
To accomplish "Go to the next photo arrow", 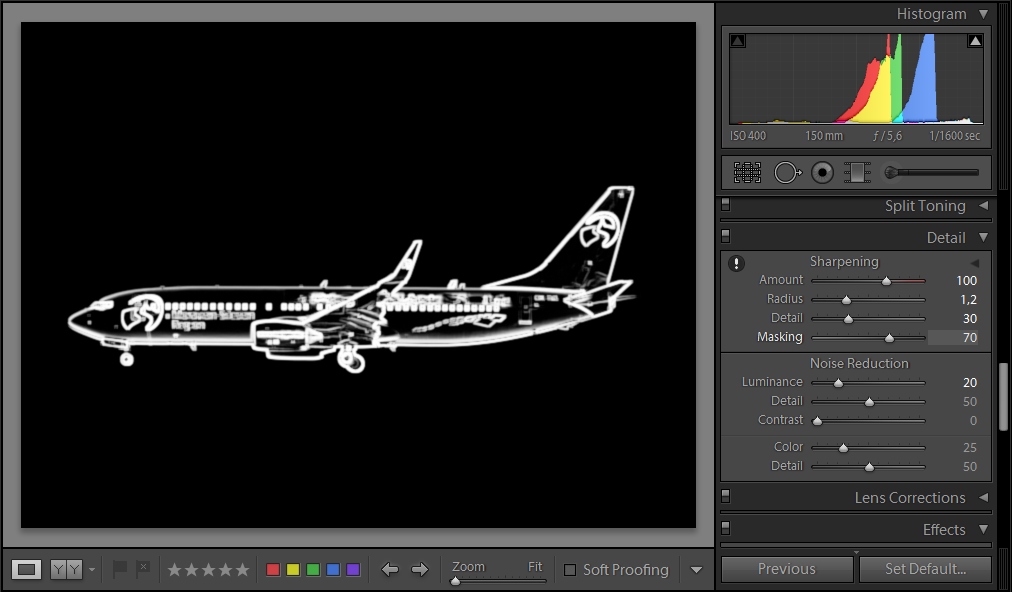I will click(x=420, y=569).
